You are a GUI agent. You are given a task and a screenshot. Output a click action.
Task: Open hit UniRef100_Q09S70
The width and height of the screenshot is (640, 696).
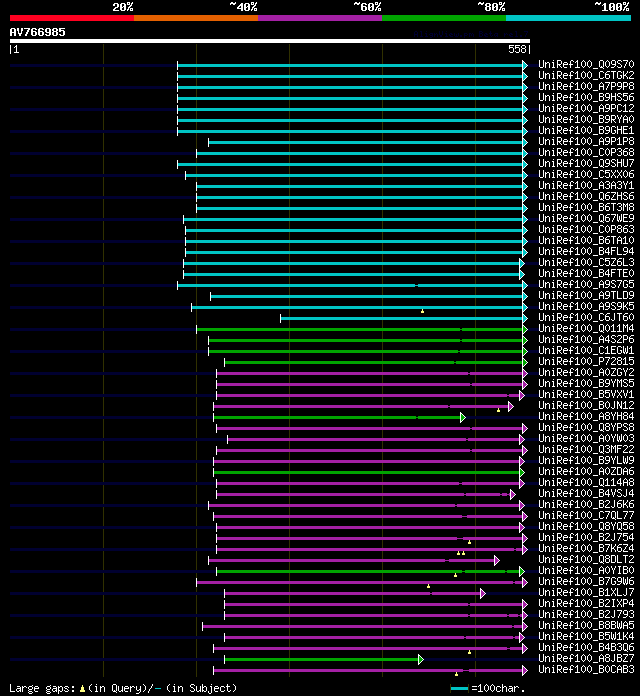click(x=586, y=65)
